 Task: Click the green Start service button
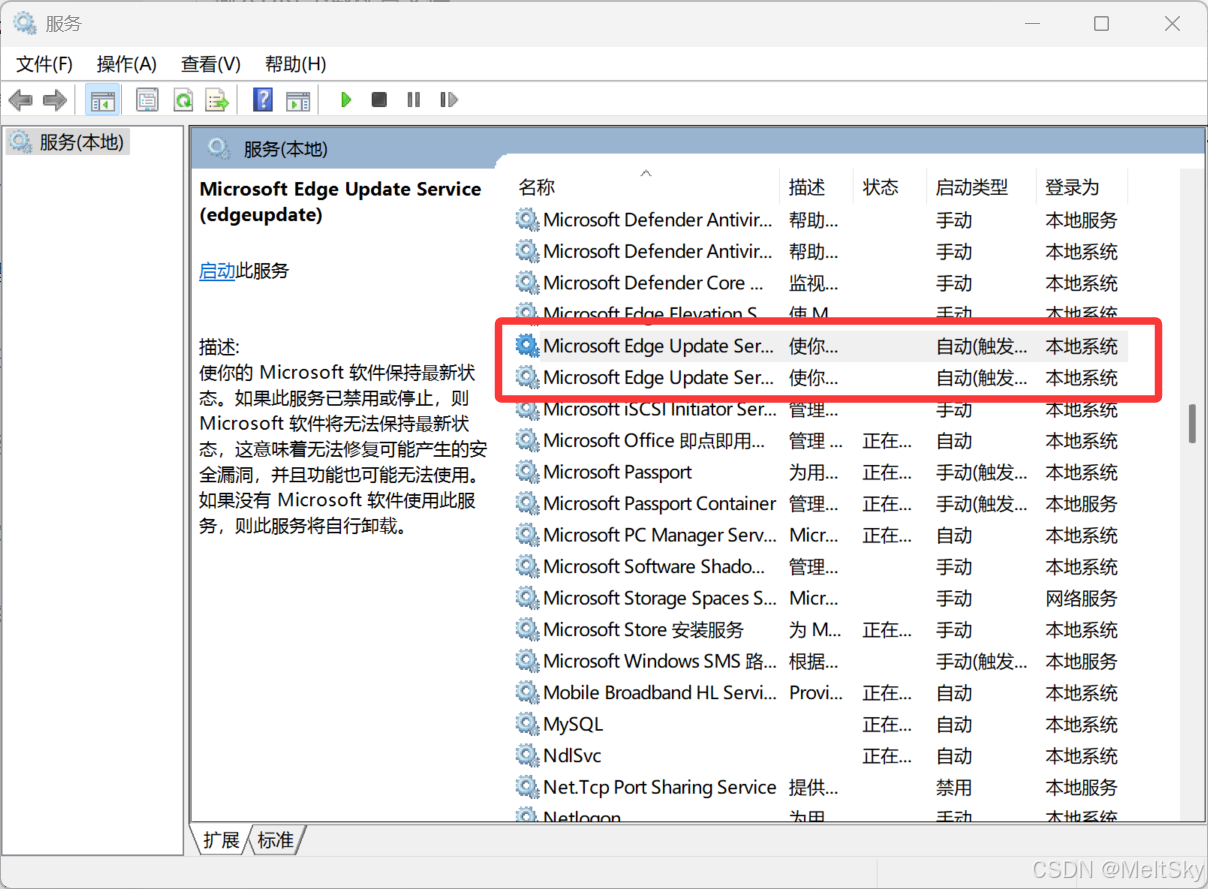346,100
